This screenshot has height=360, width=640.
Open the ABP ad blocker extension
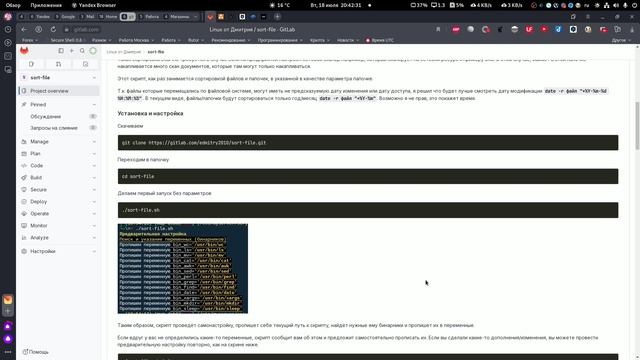(456, 29)
